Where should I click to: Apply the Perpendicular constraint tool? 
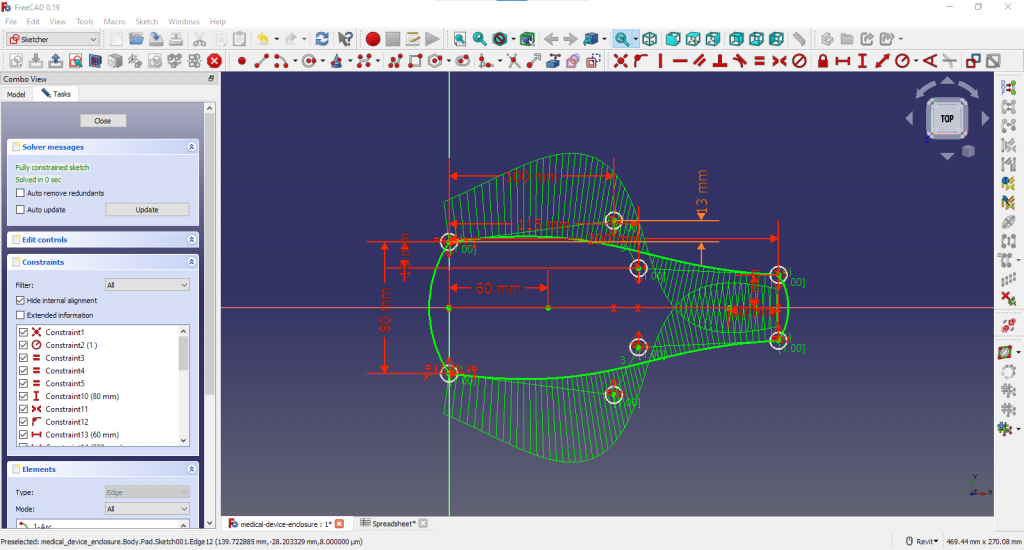tap(720, 61)
